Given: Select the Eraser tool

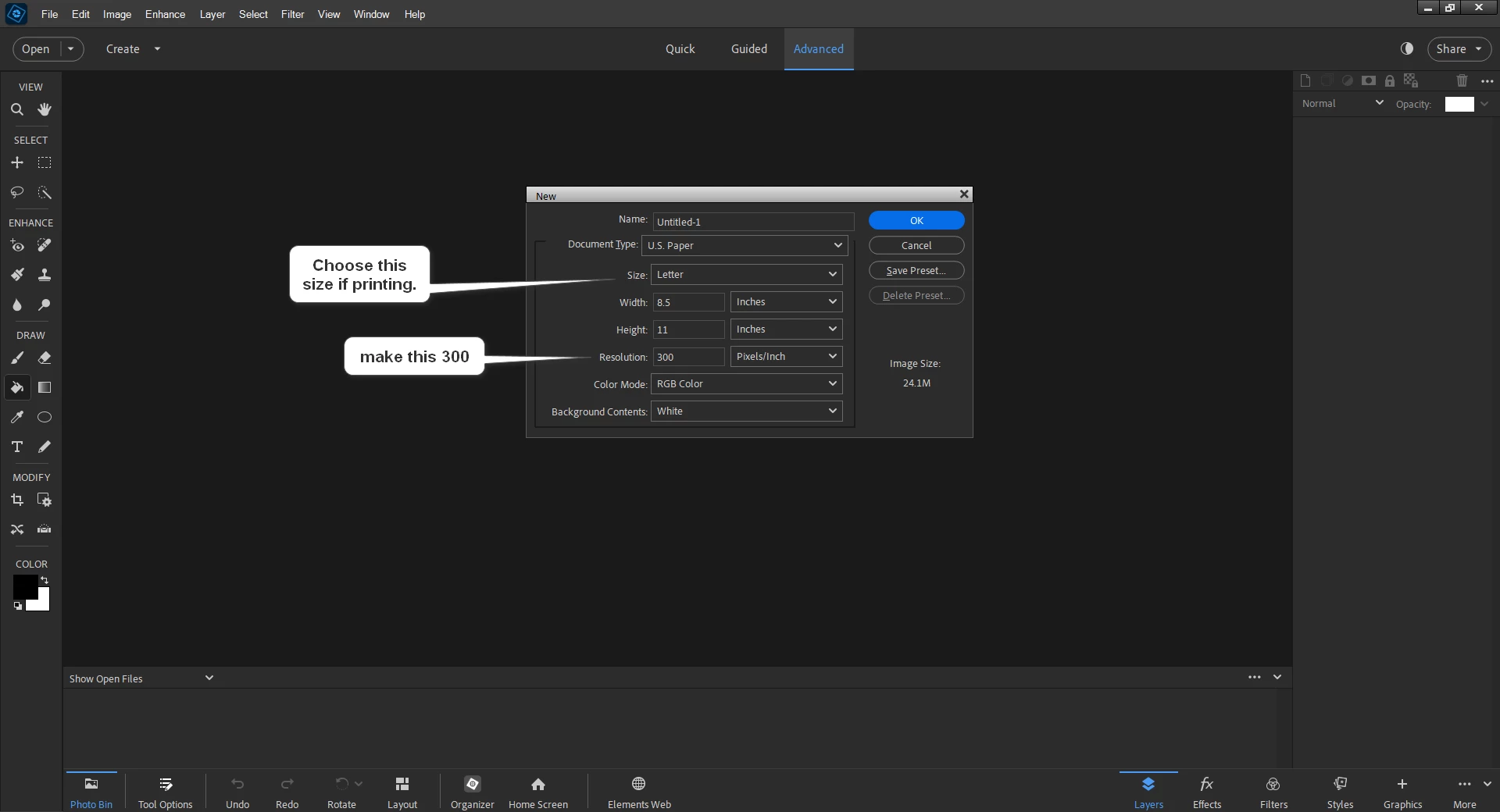Looking at the screenshot, I should (x=45, y=358).
